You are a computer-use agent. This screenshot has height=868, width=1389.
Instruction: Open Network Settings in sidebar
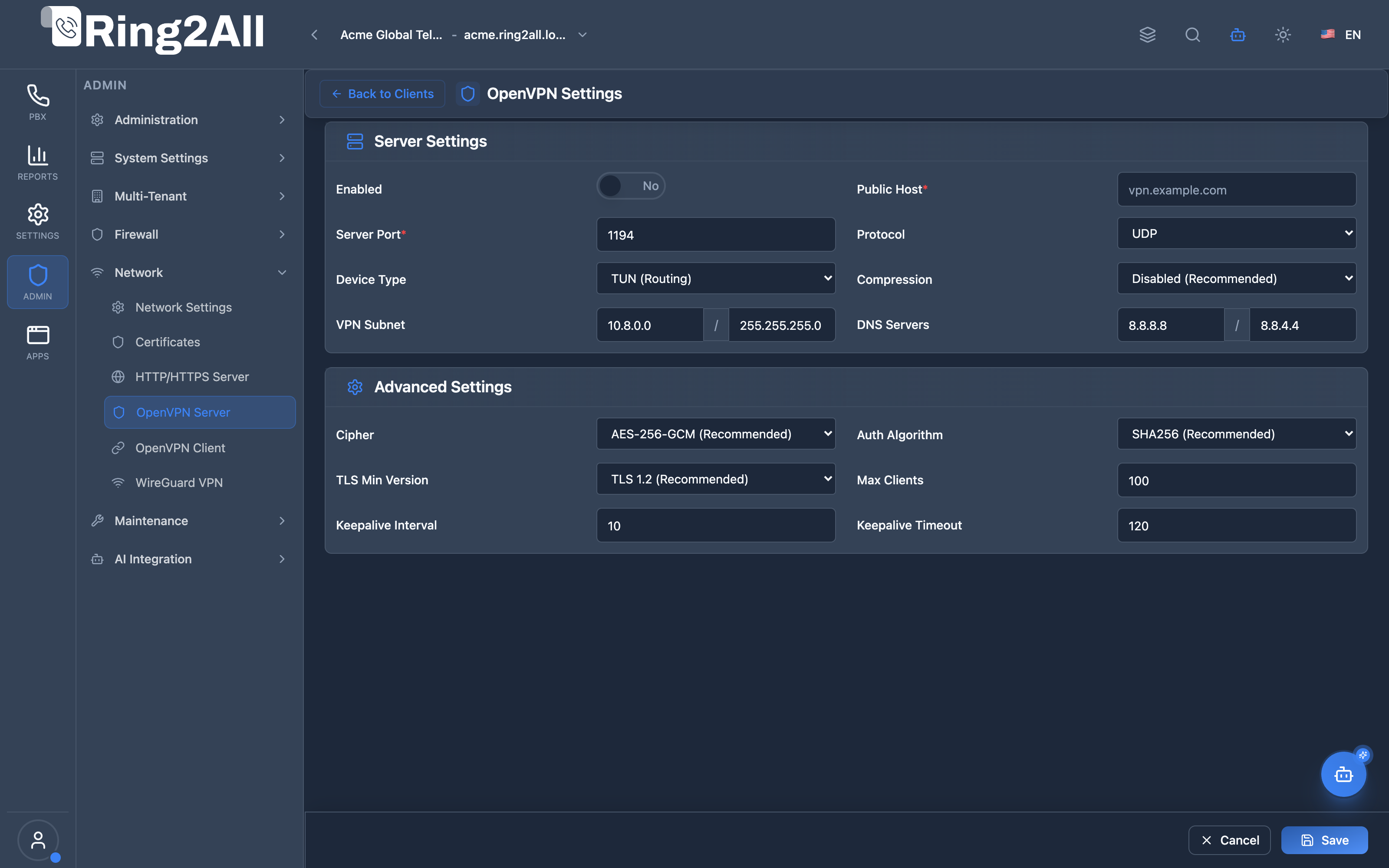200,307
